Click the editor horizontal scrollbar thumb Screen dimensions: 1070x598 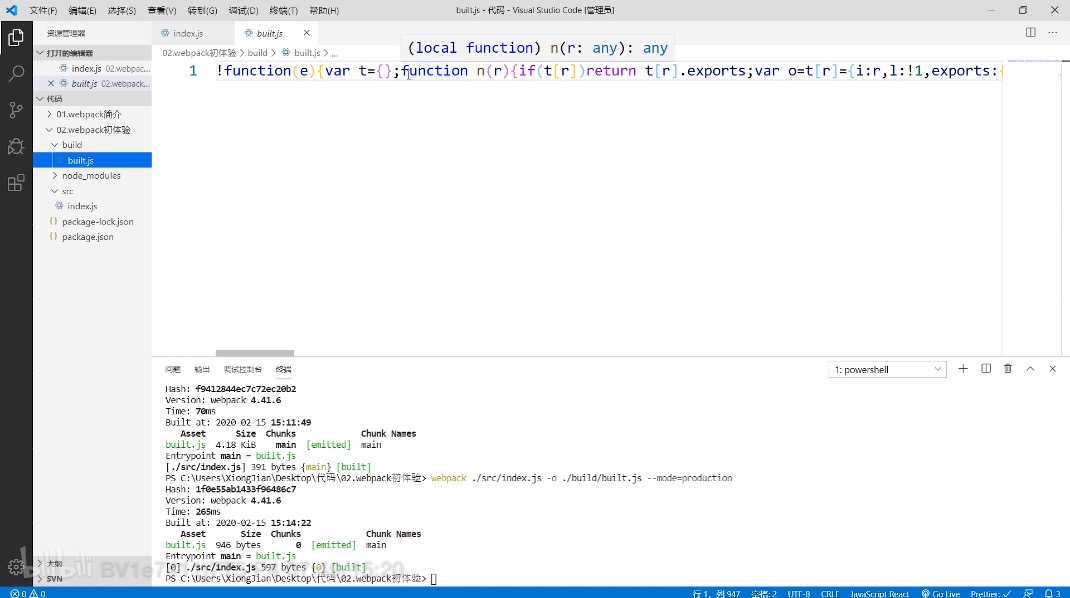pos(255,353)
